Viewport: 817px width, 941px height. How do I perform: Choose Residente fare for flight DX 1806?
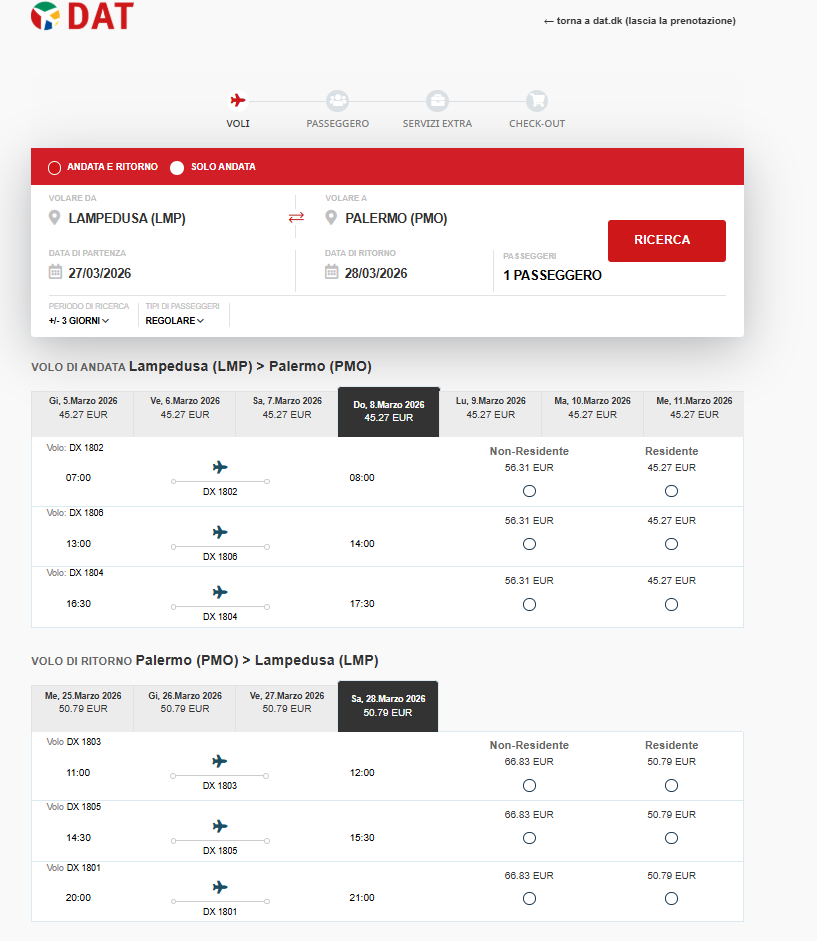[x=671, y=544]
